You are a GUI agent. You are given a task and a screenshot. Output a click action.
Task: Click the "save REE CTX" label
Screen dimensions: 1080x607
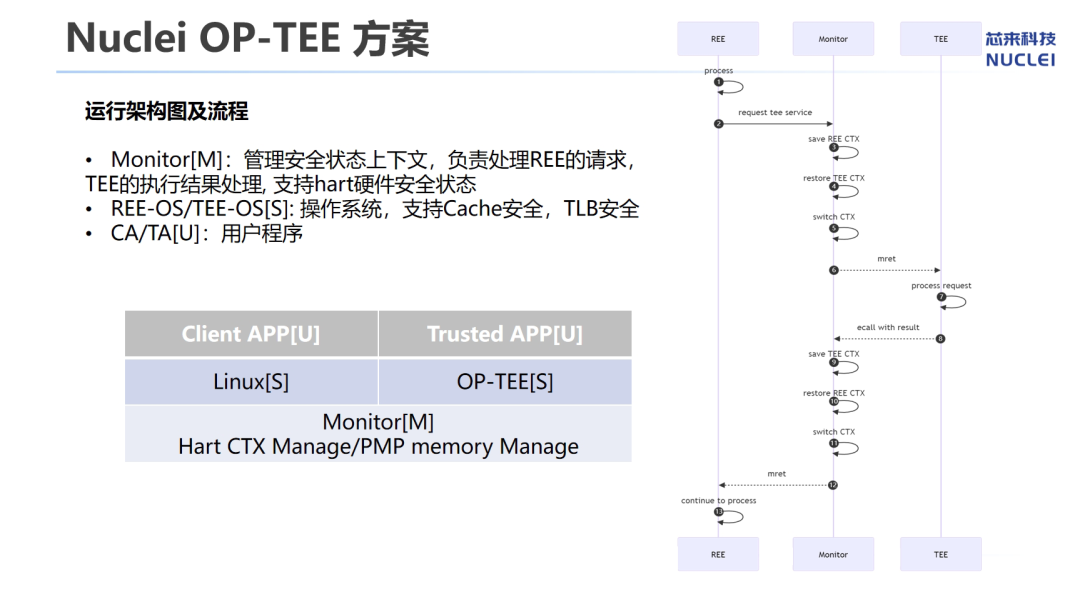833,138
